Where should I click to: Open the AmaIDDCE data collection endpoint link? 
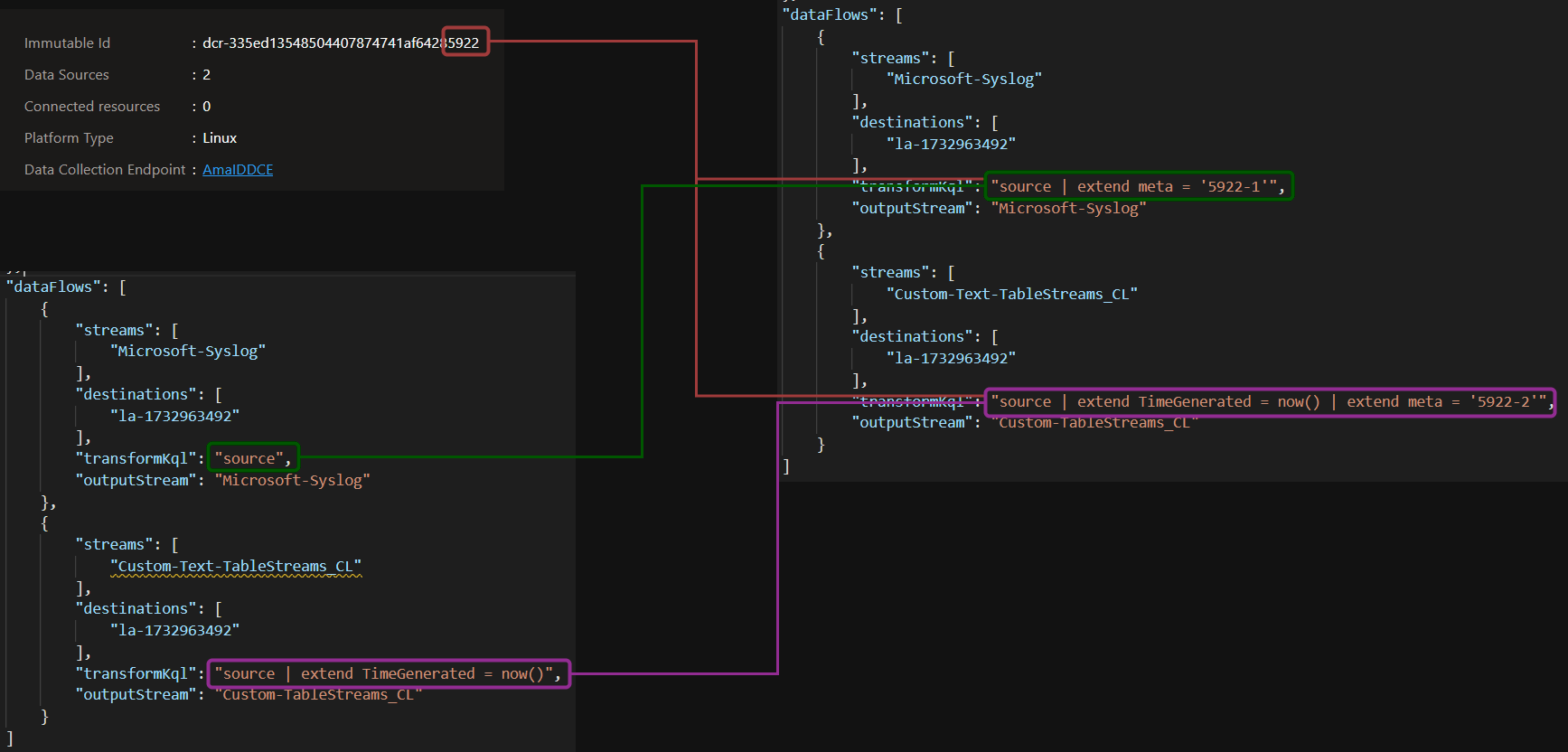pyautogui.click(x=238, y=170)
